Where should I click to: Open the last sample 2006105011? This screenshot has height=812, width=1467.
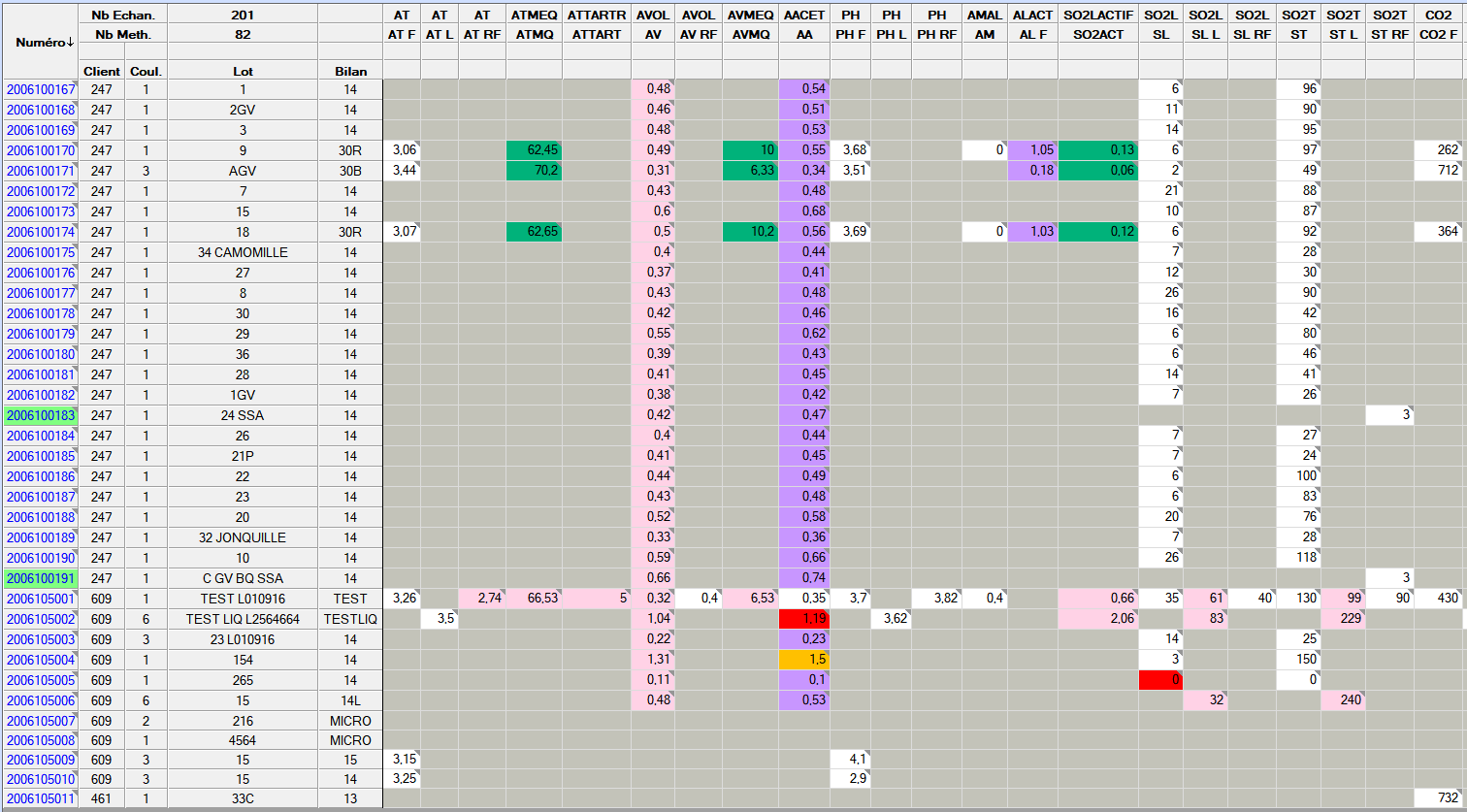click(41, 798)
